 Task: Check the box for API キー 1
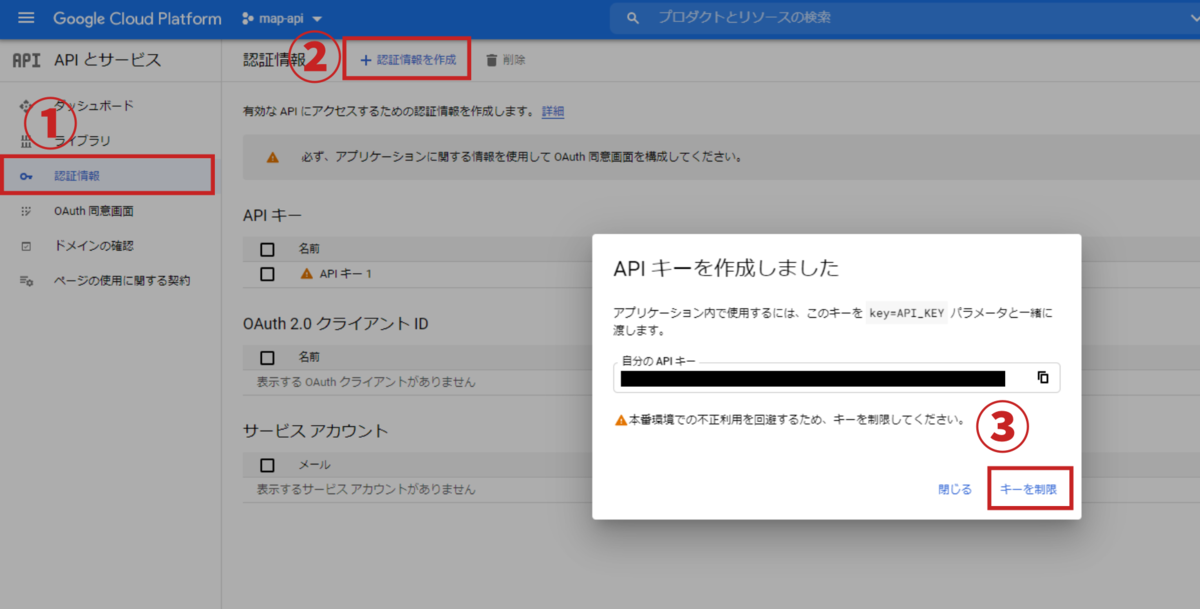267,273
